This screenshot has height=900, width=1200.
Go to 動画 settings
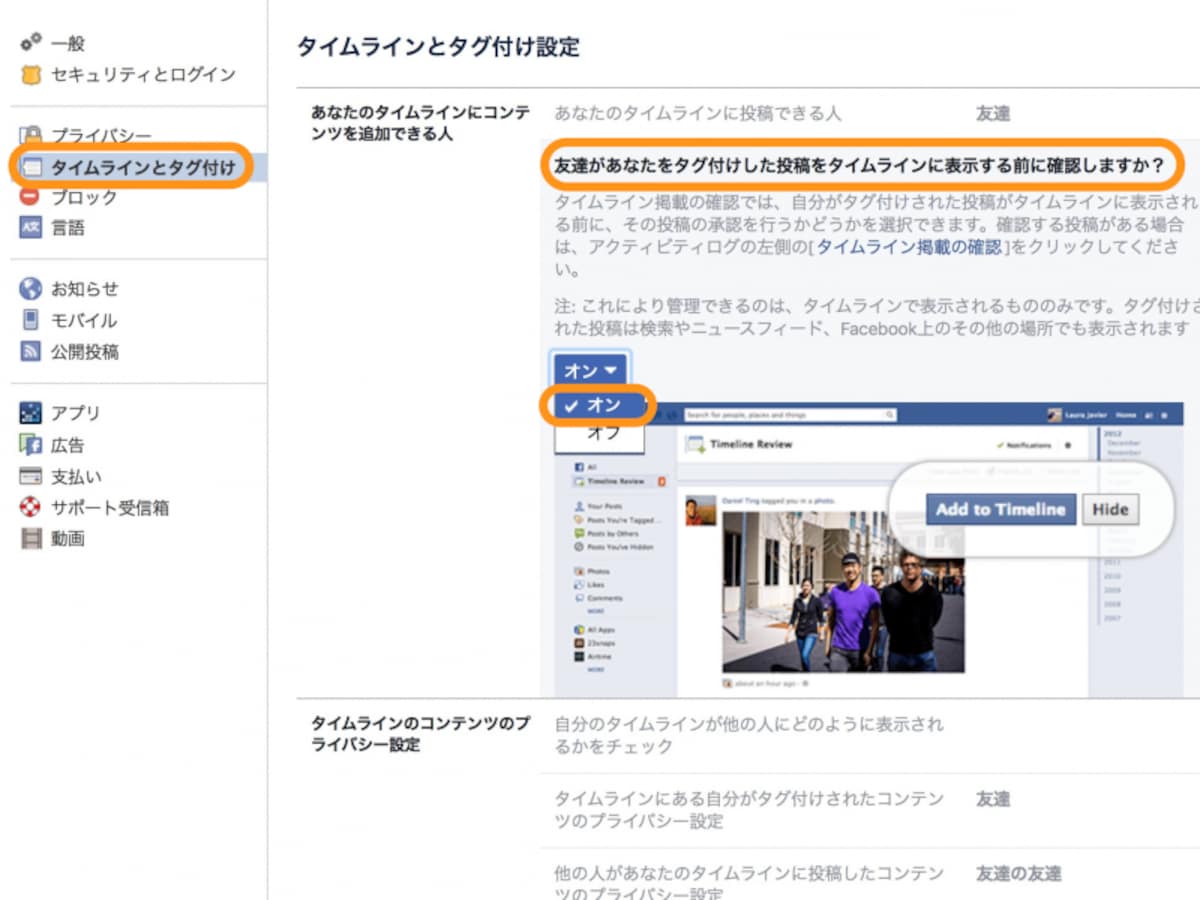pyautogui.click(x=68, y=538)
